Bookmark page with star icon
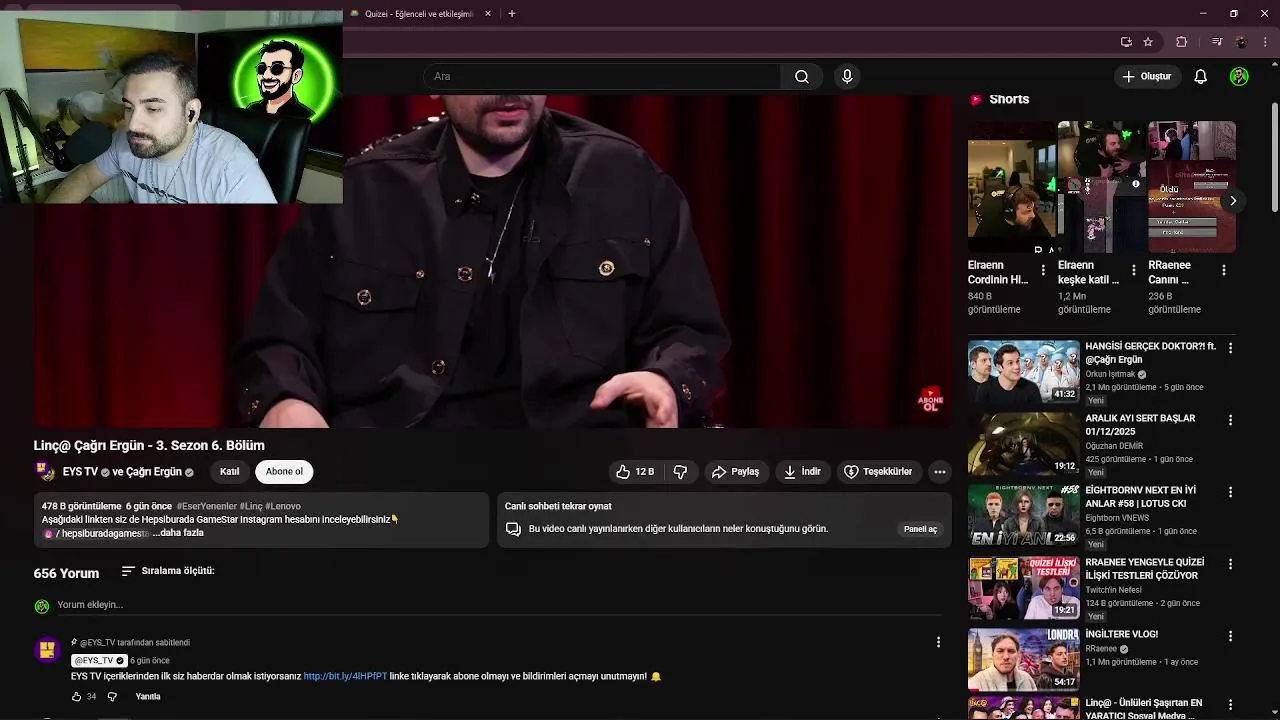 [1148, 42]
